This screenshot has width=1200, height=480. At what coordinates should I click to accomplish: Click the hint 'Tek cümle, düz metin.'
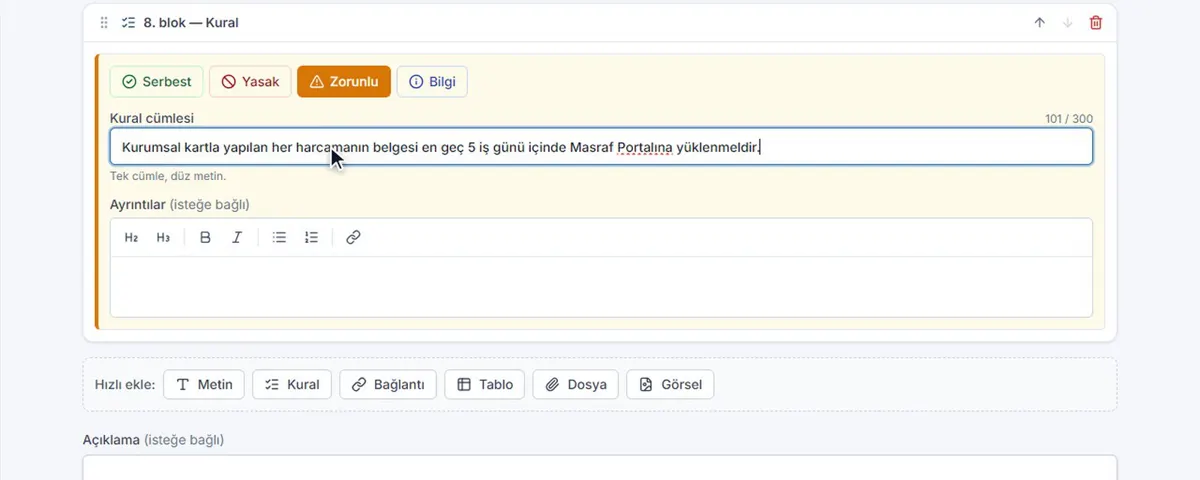point(168,177)
